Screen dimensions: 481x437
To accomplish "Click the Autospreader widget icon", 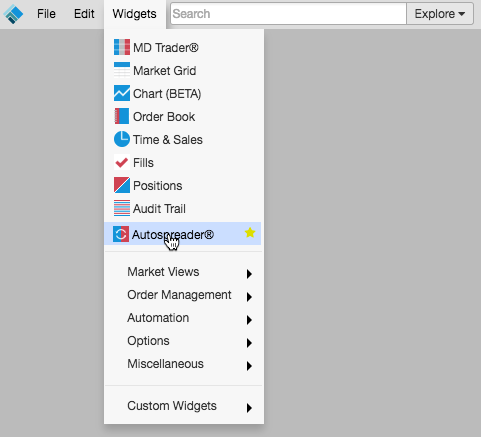I will 121,234.
